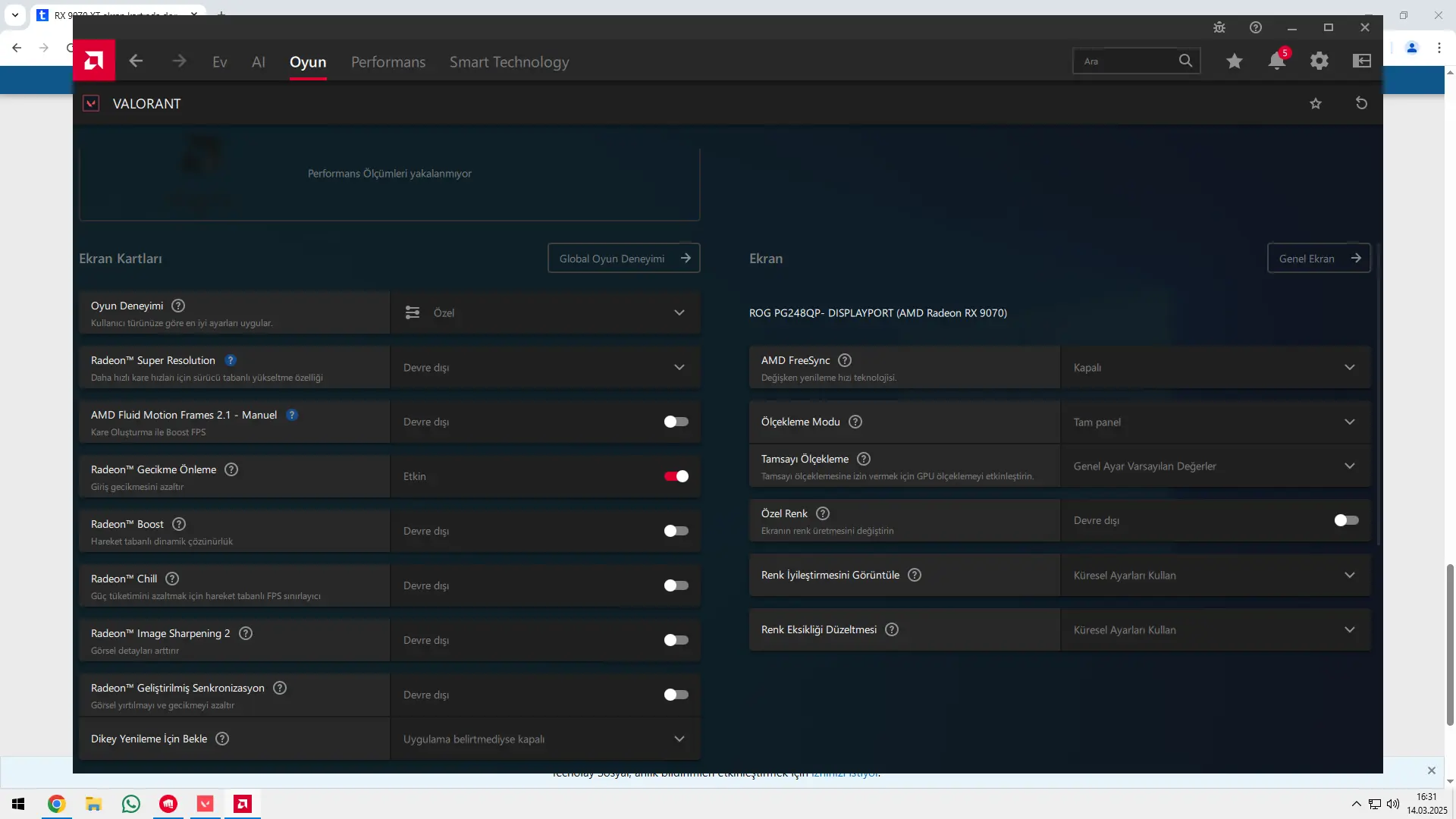1456x819 pixels.
Task: Show help for AMD FreeSync
Action: (x=845, y=360)
